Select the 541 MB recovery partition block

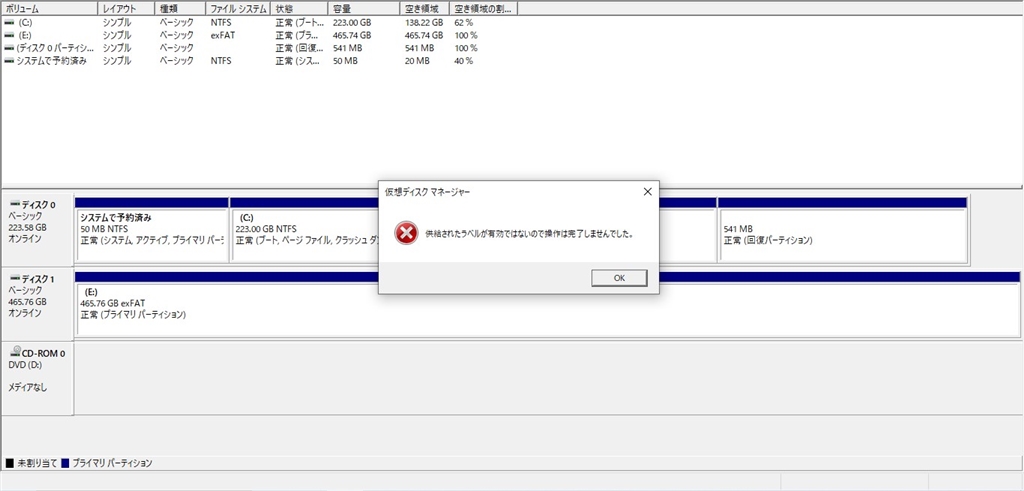pos(842,235)
